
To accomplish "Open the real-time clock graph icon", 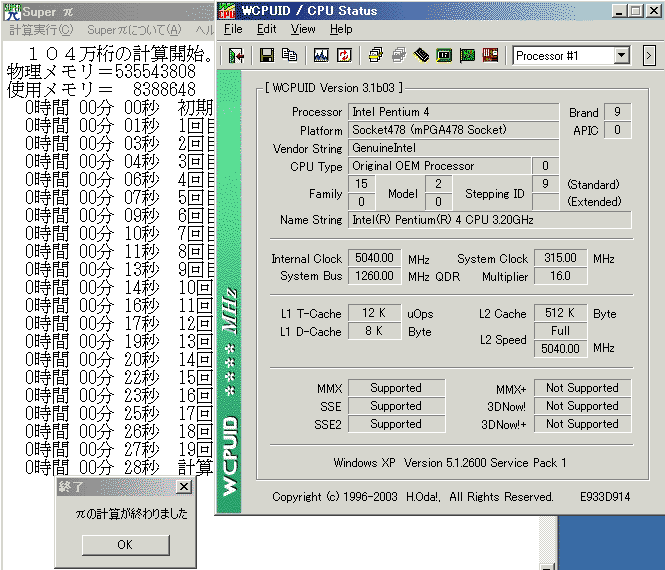I will click(x=321, y=56).
